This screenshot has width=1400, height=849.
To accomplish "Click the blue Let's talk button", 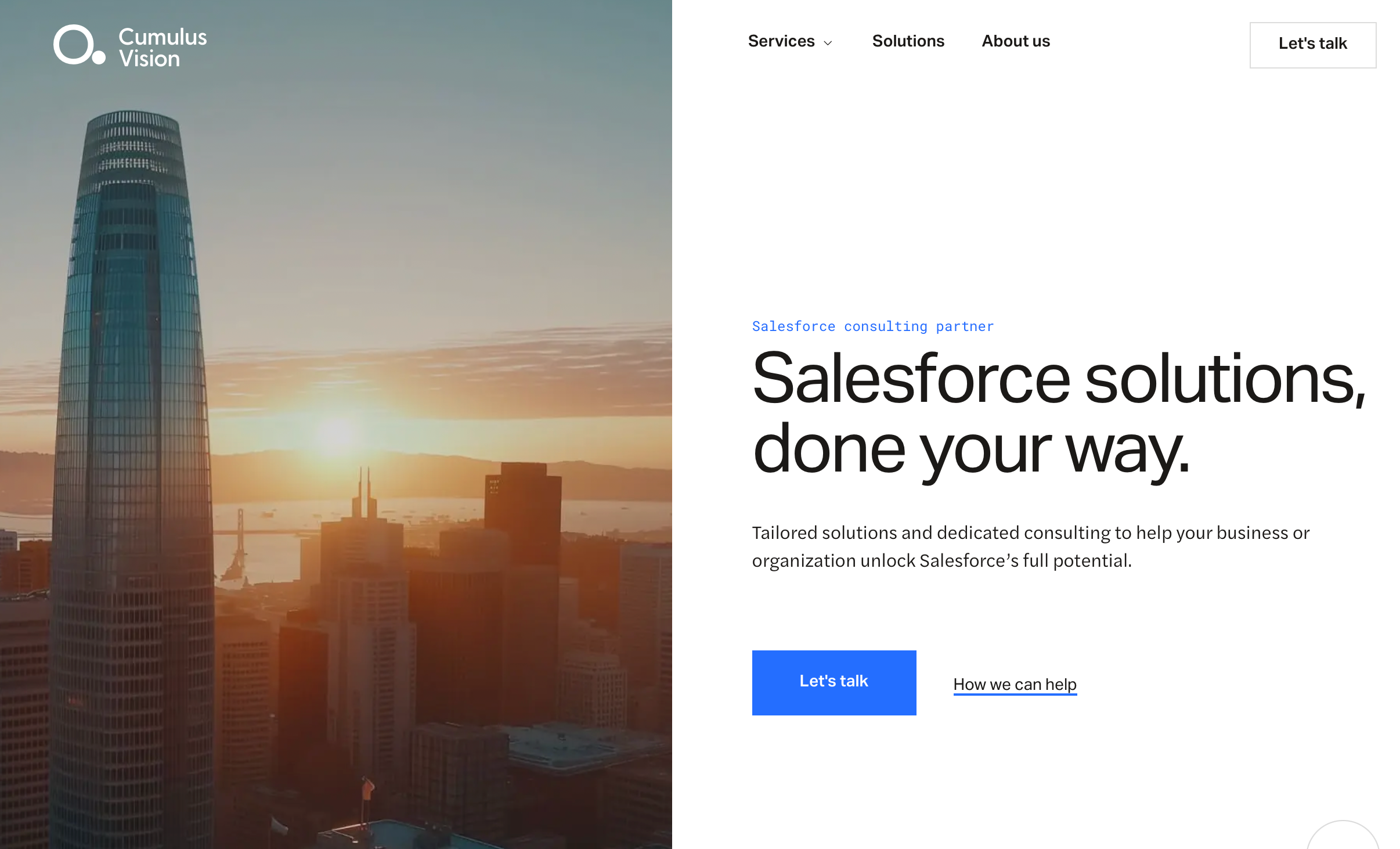I will (x=834, y=682).
